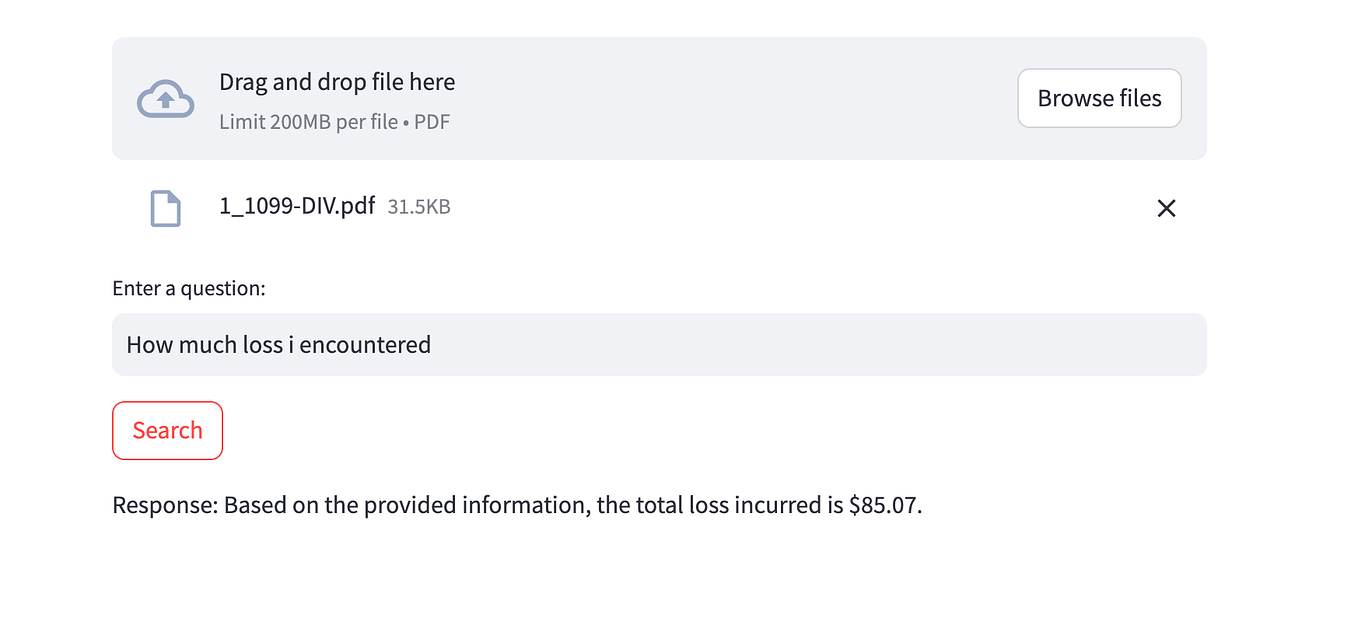This screenshot has width=1358, height=642.
Task: Click the "Drag and drop file here" heading
Action: [337, 82]
